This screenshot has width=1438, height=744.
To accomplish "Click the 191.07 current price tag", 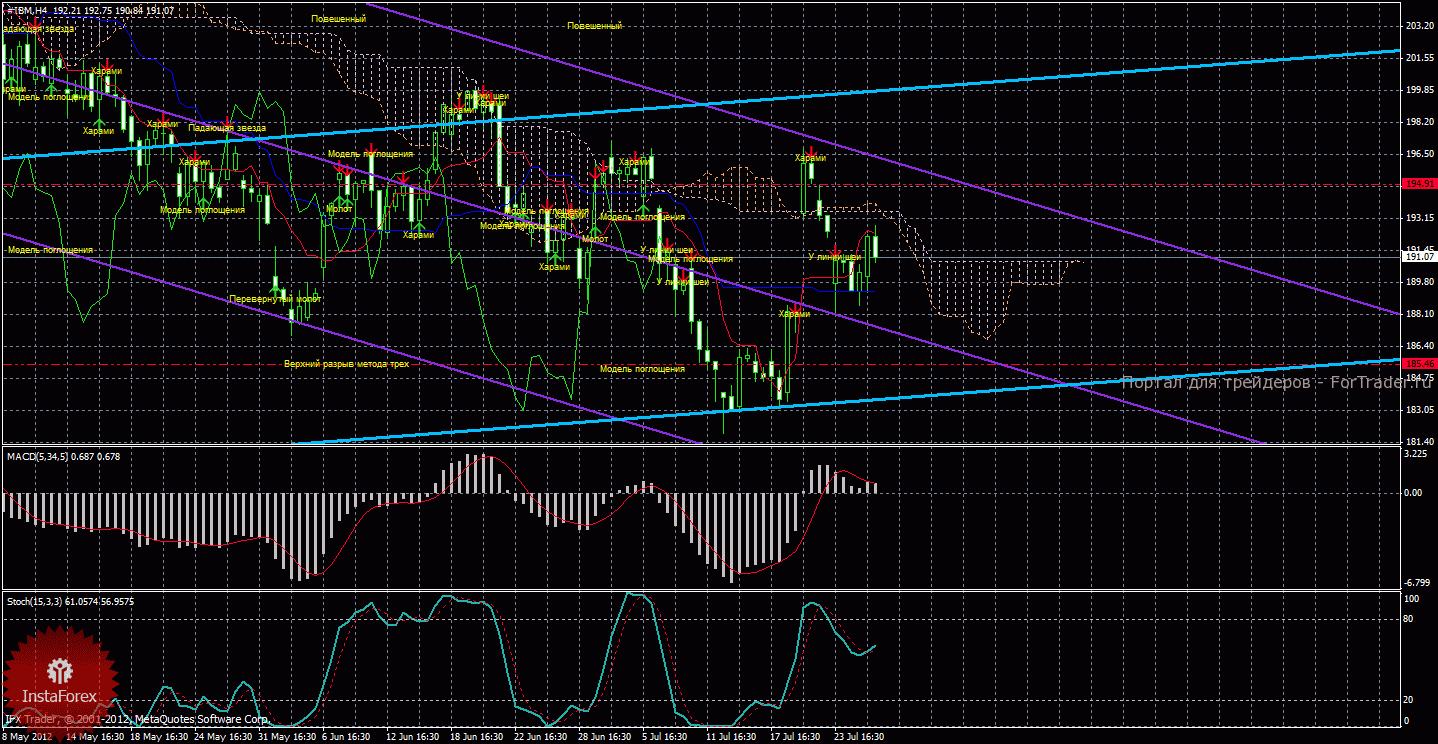I will pos(1419,257).
